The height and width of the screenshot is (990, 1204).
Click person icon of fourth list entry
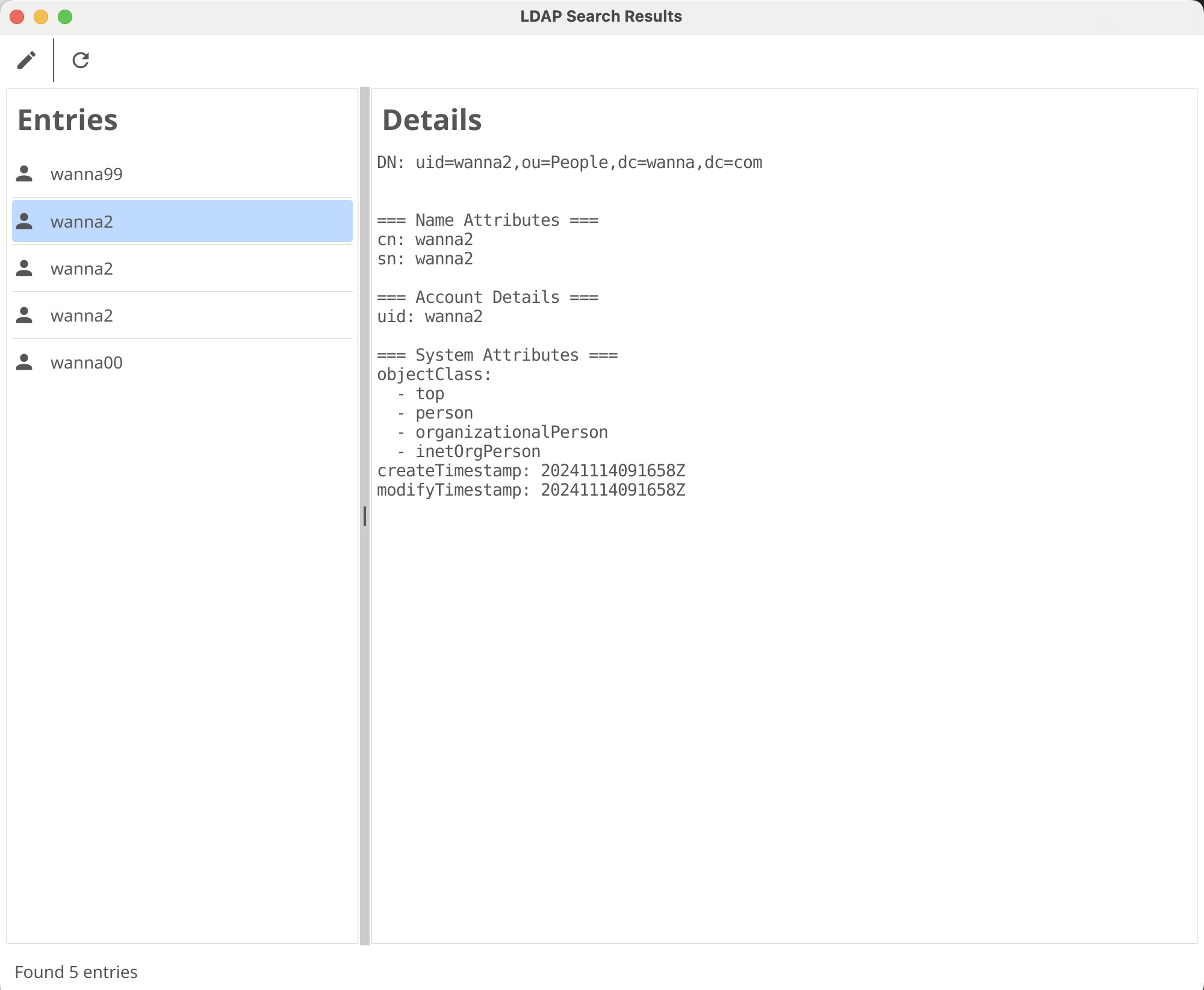coord(24,316)
